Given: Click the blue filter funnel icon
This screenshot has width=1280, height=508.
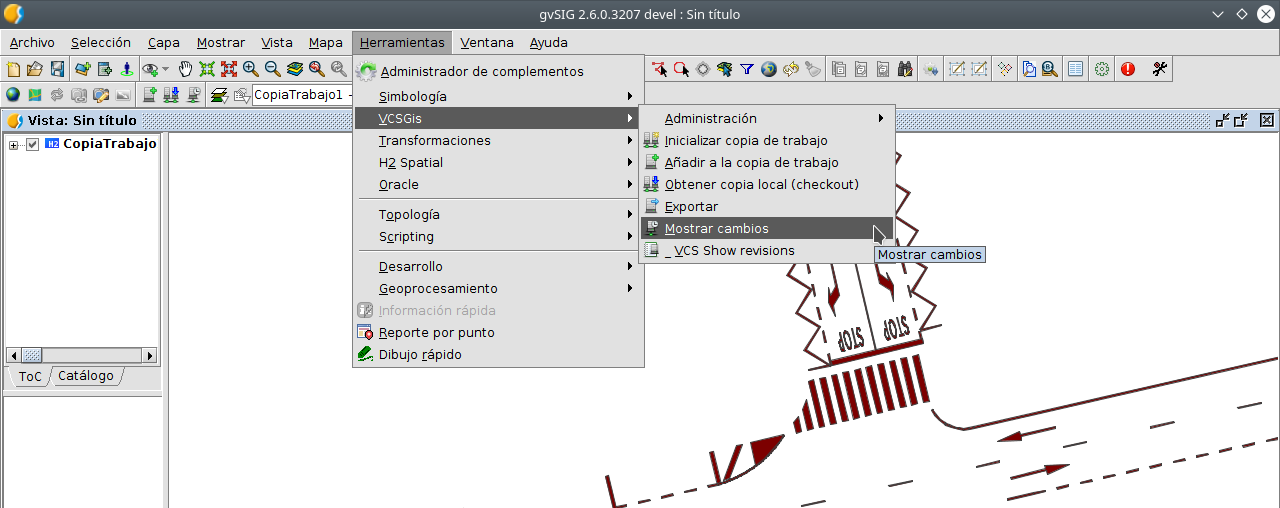Looking at the screenshot, I should pos(747,69).
